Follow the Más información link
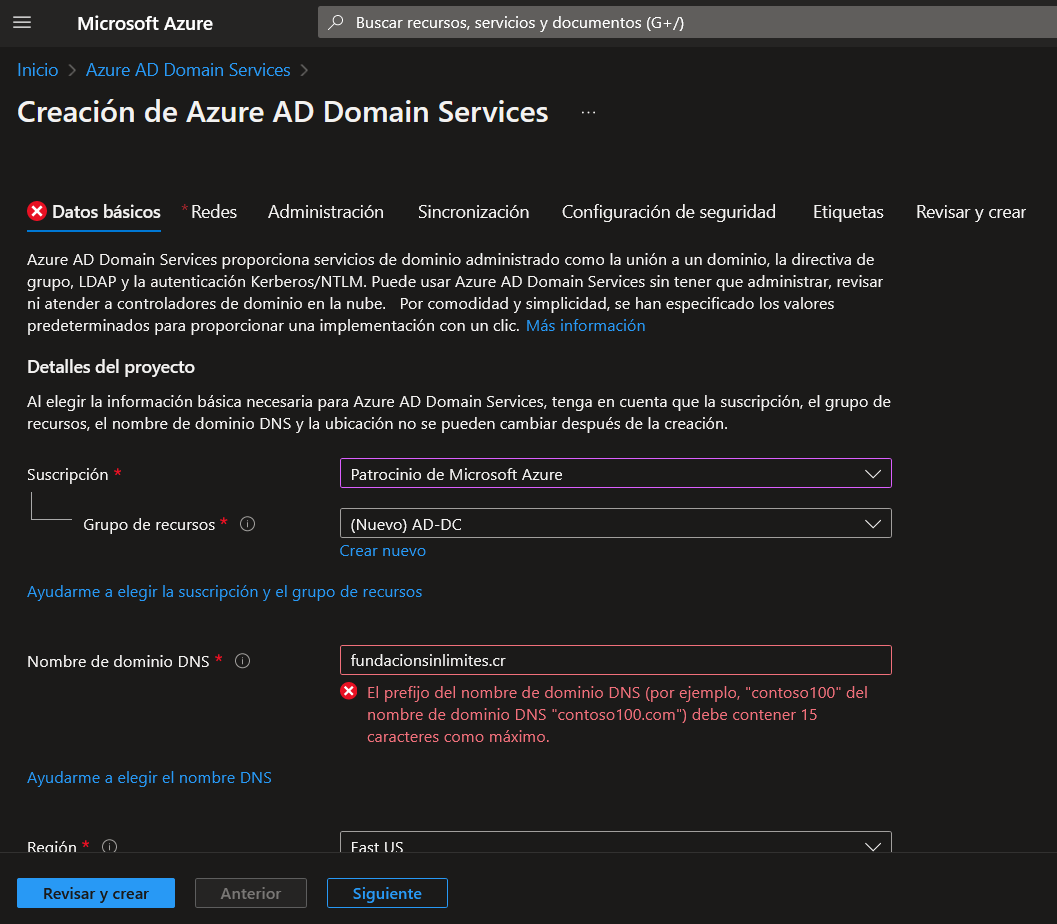Image resolution: width=1057 pixels, height=924 pixels. coord(585,326)
